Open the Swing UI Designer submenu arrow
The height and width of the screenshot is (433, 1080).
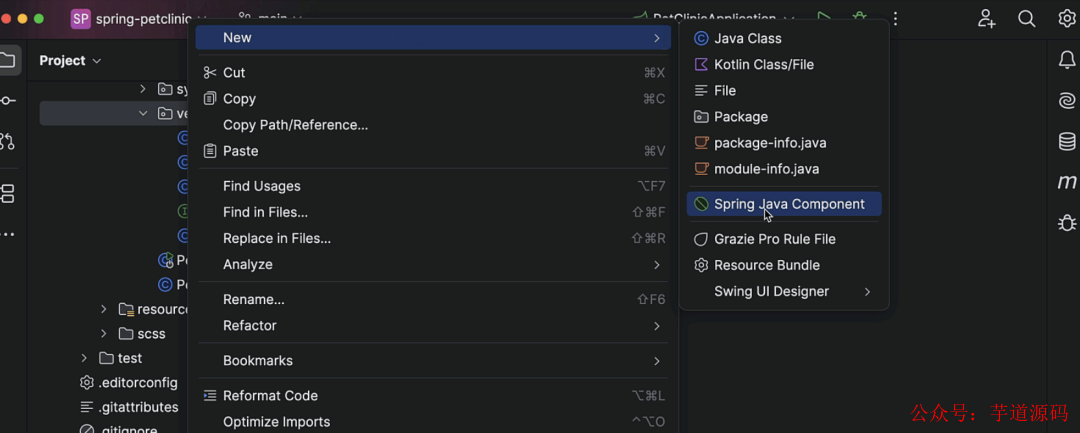coord(867,292)
